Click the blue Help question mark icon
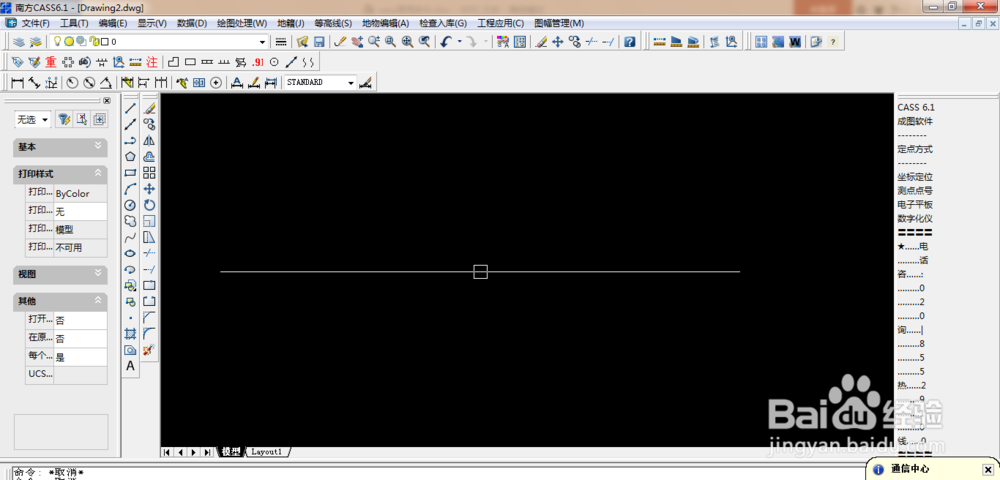This screenshot has width=1000, height=480. click(629, 42)
